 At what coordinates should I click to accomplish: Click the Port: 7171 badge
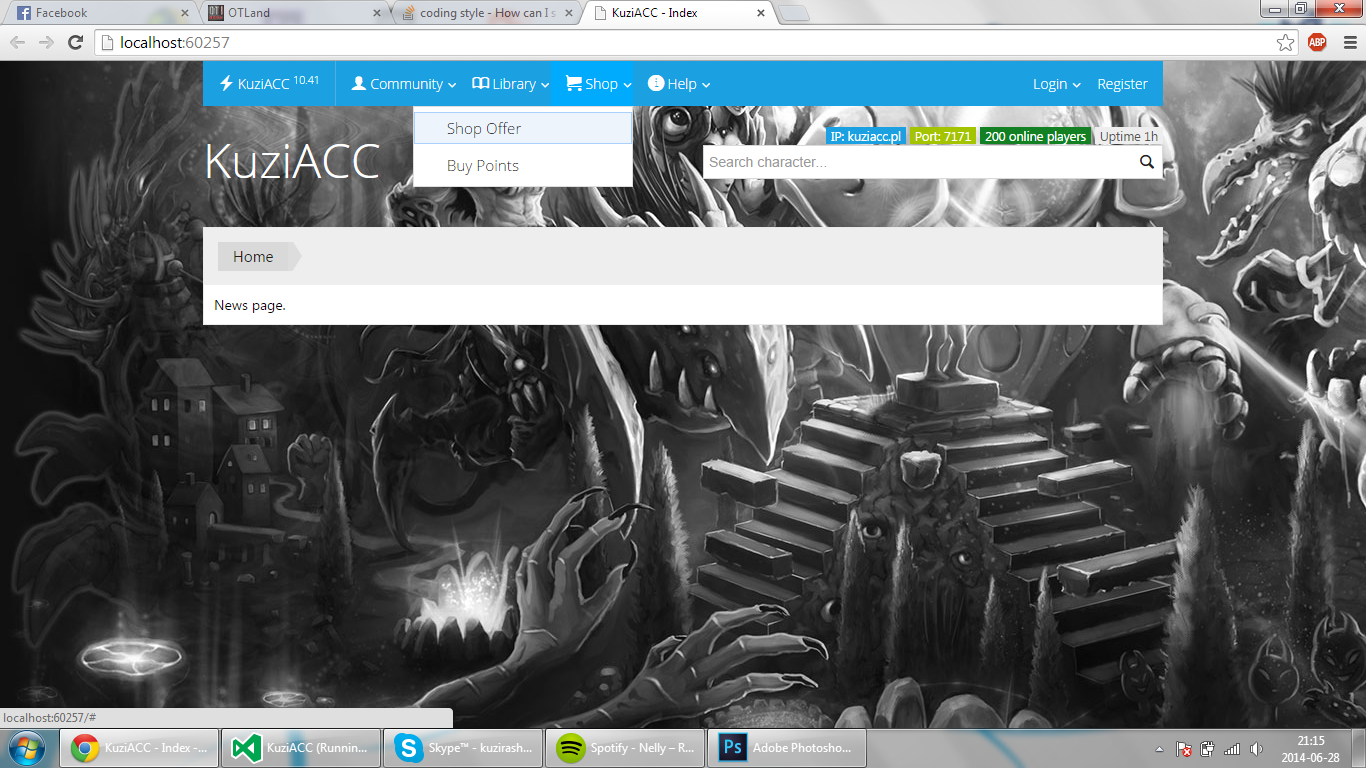[942, 136]
